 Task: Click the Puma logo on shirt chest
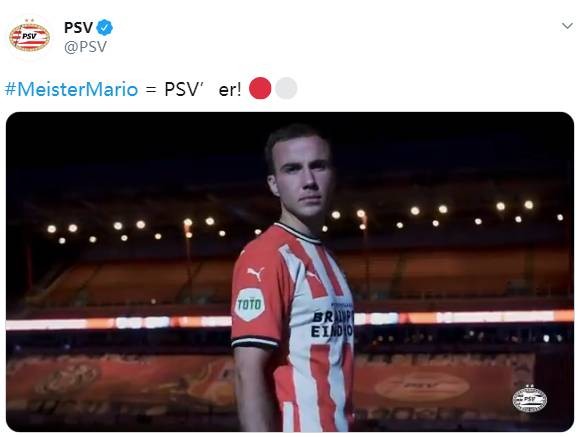[313, 275]
